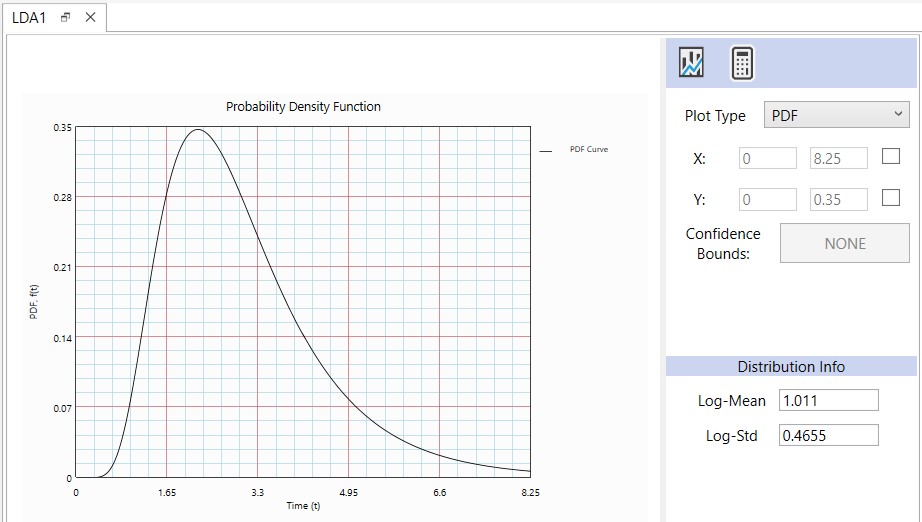The width and height of the screenshot is (922, 522).
Task: Select the Log-Std value field
Action: click(827, 435)
